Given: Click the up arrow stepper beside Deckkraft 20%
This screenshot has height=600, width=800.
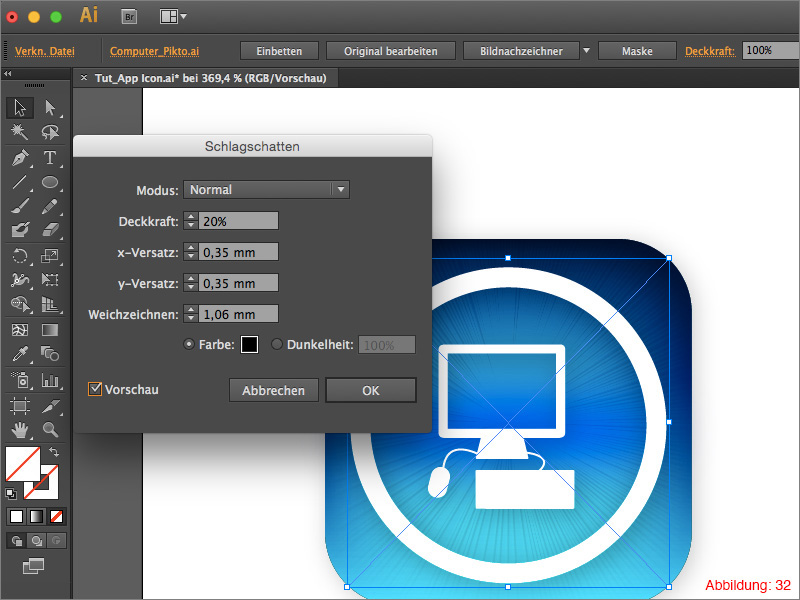Looking at the screenshot, I should (x=190, y=215).
